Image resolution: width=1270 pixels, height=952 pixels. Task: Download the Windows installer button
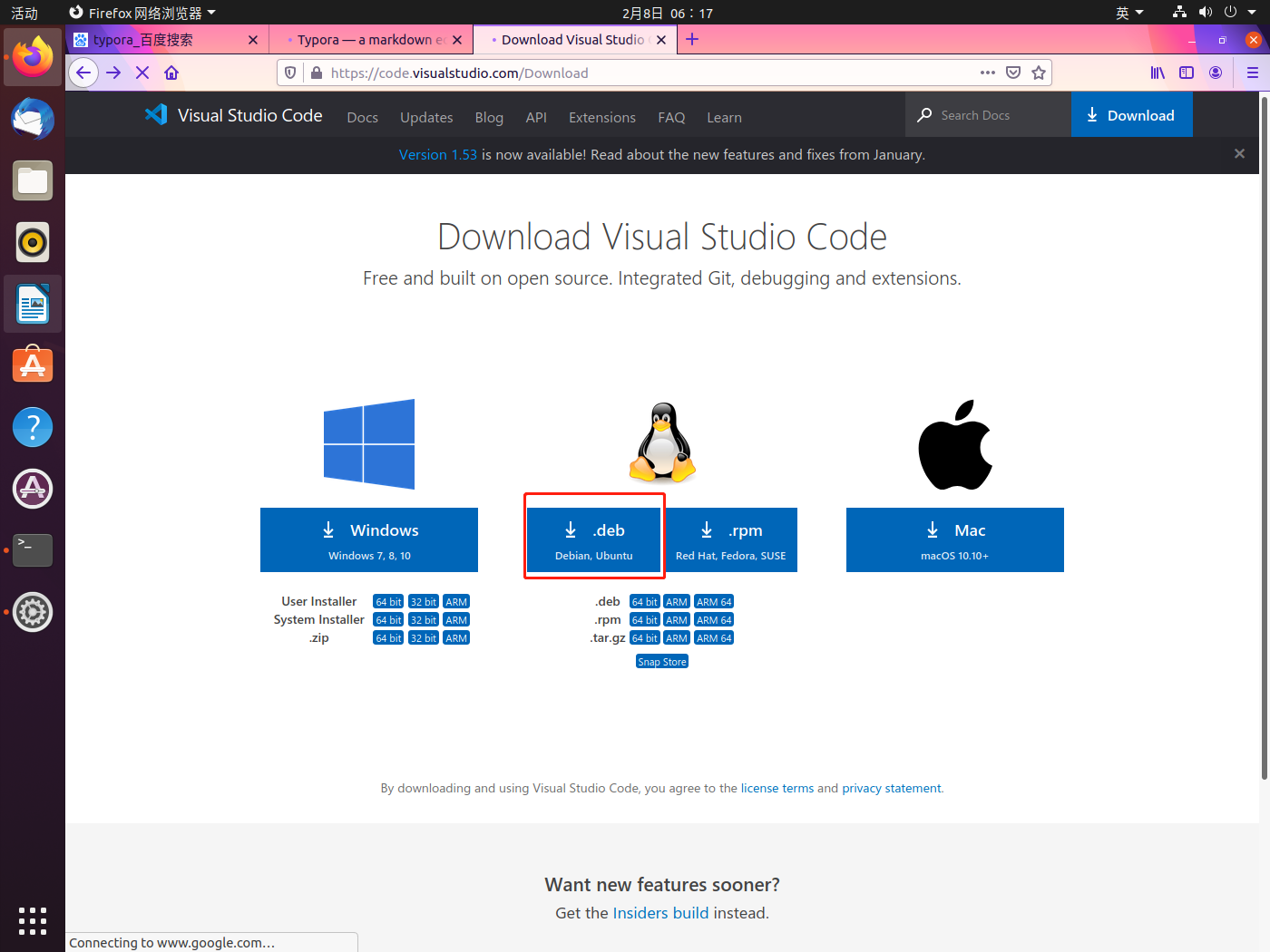(x=369, y=539)
